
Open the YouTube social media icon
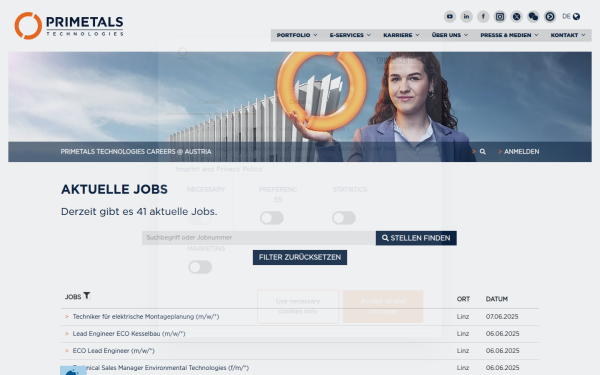tap(450, 16)
